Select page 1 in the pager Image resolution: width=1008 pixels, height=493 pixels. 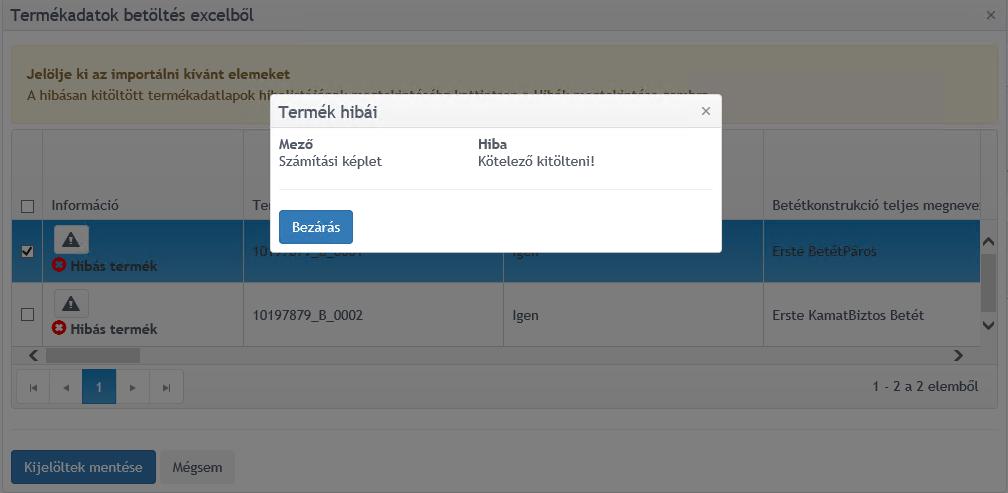(99, 387)
